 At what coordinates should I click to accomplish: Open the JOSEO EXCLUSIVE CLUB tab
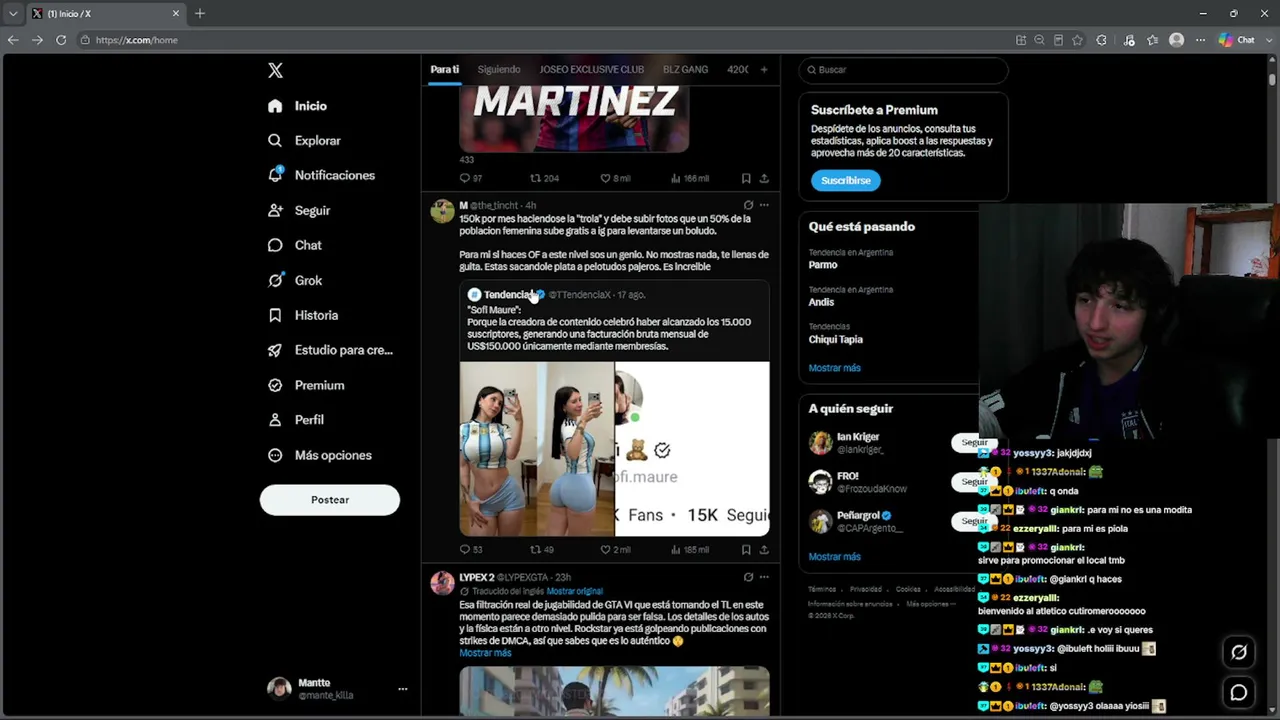[x=592, y=70]
